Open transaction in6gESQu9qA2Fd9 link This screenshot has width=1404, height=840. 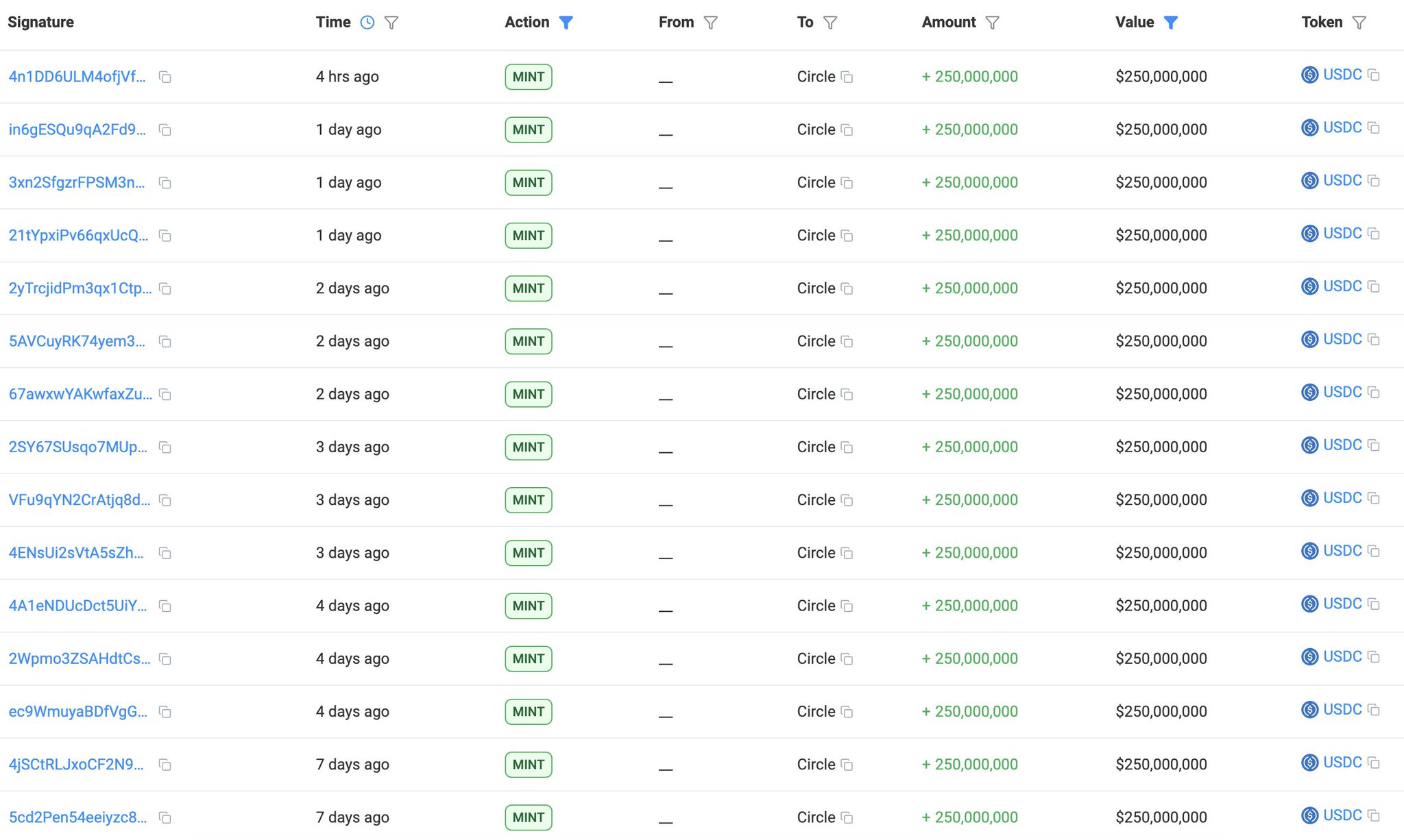pos(77,129)
